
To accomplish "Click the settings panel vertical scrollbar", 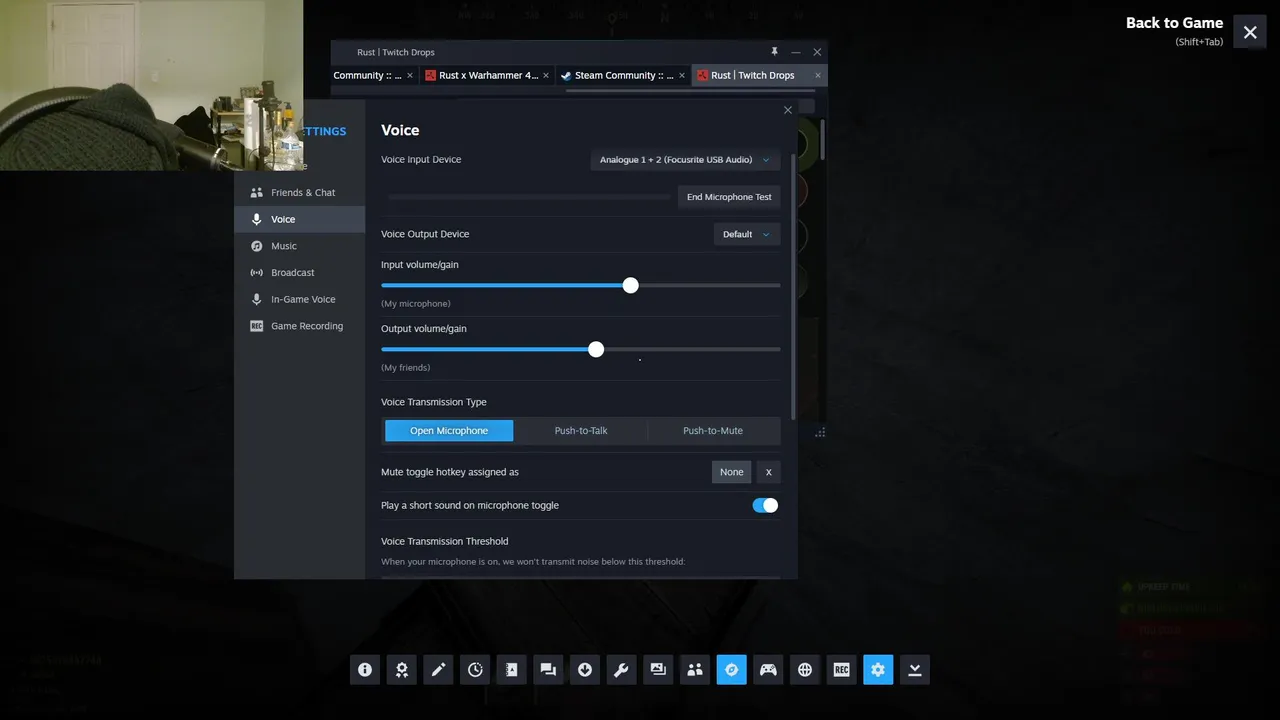I will 793,286.
